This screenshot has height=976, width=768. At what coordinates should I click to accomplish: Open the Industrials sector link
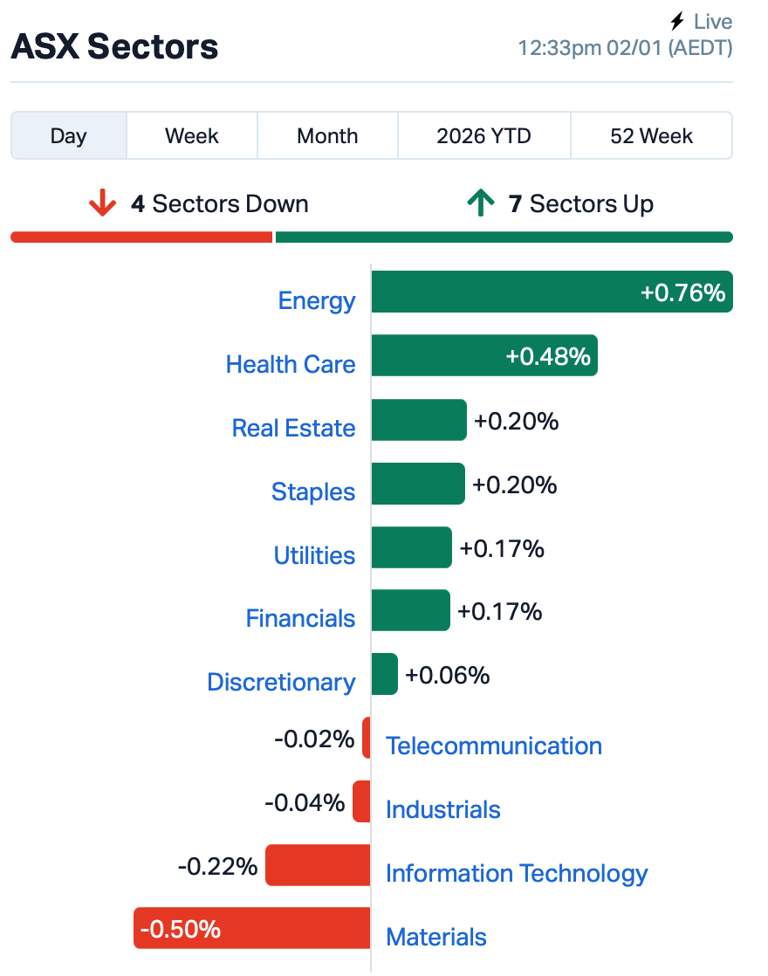coord(443,810)
